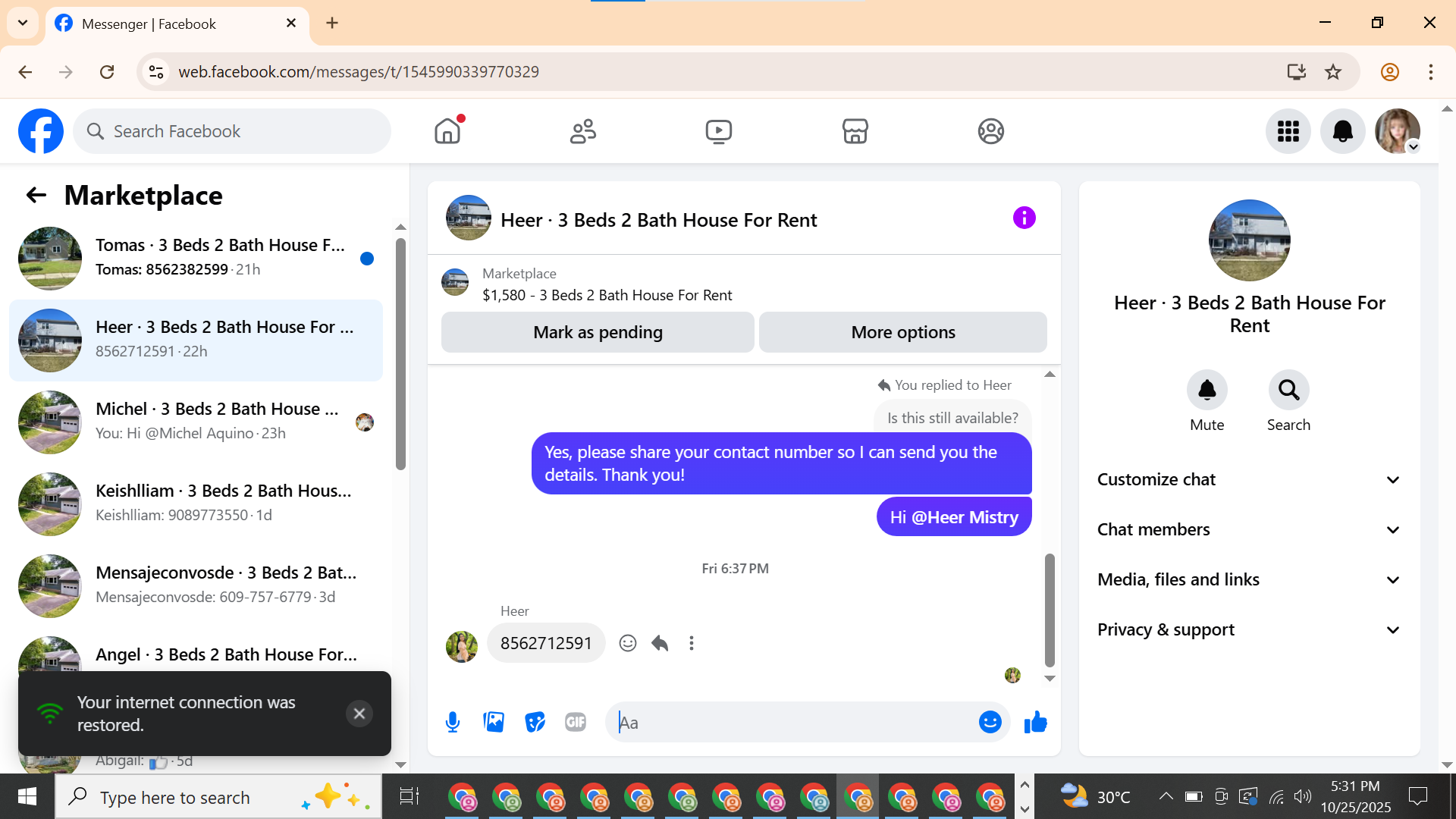Go to the Facebook Home tab
This screenshot has width=1456, height=819.
tap(447, 132)
